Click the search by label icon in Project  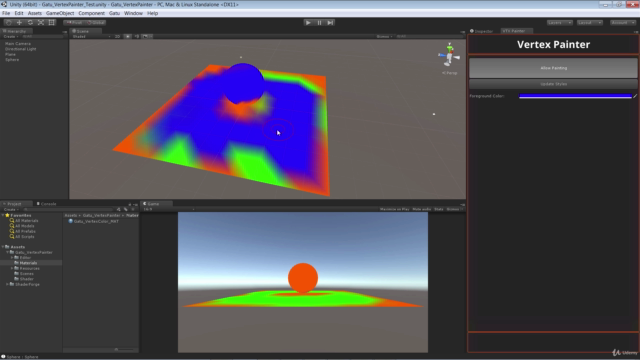(126, 209)
